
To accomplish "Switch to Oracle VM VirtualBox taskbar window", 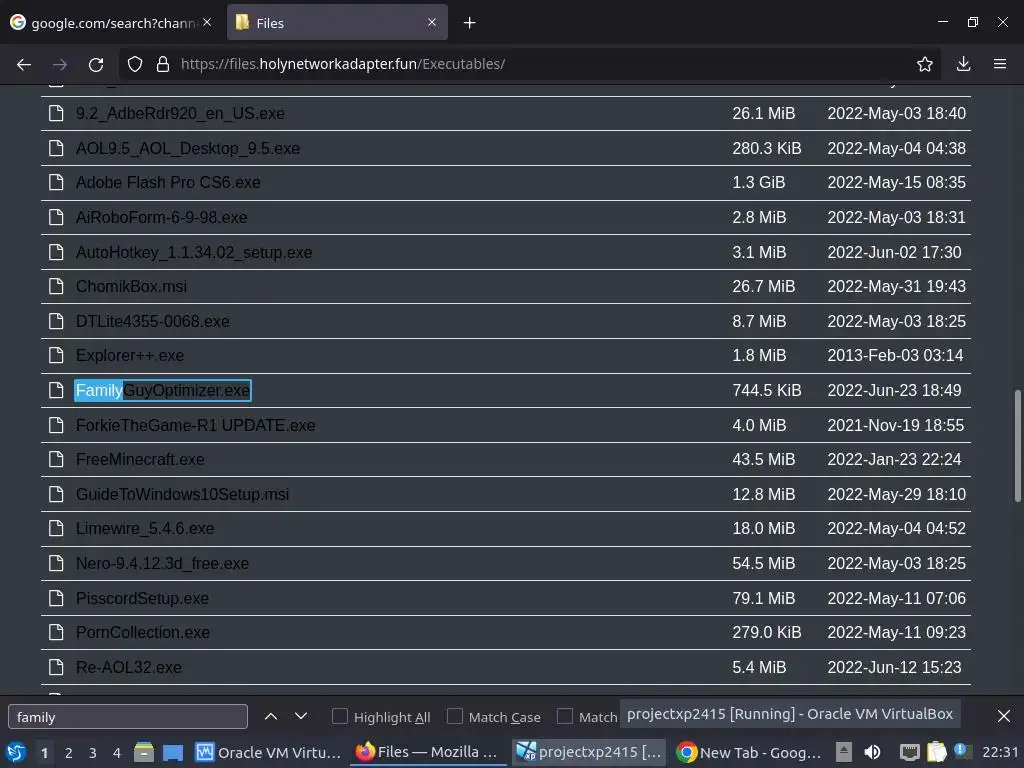I will point(268,752).
